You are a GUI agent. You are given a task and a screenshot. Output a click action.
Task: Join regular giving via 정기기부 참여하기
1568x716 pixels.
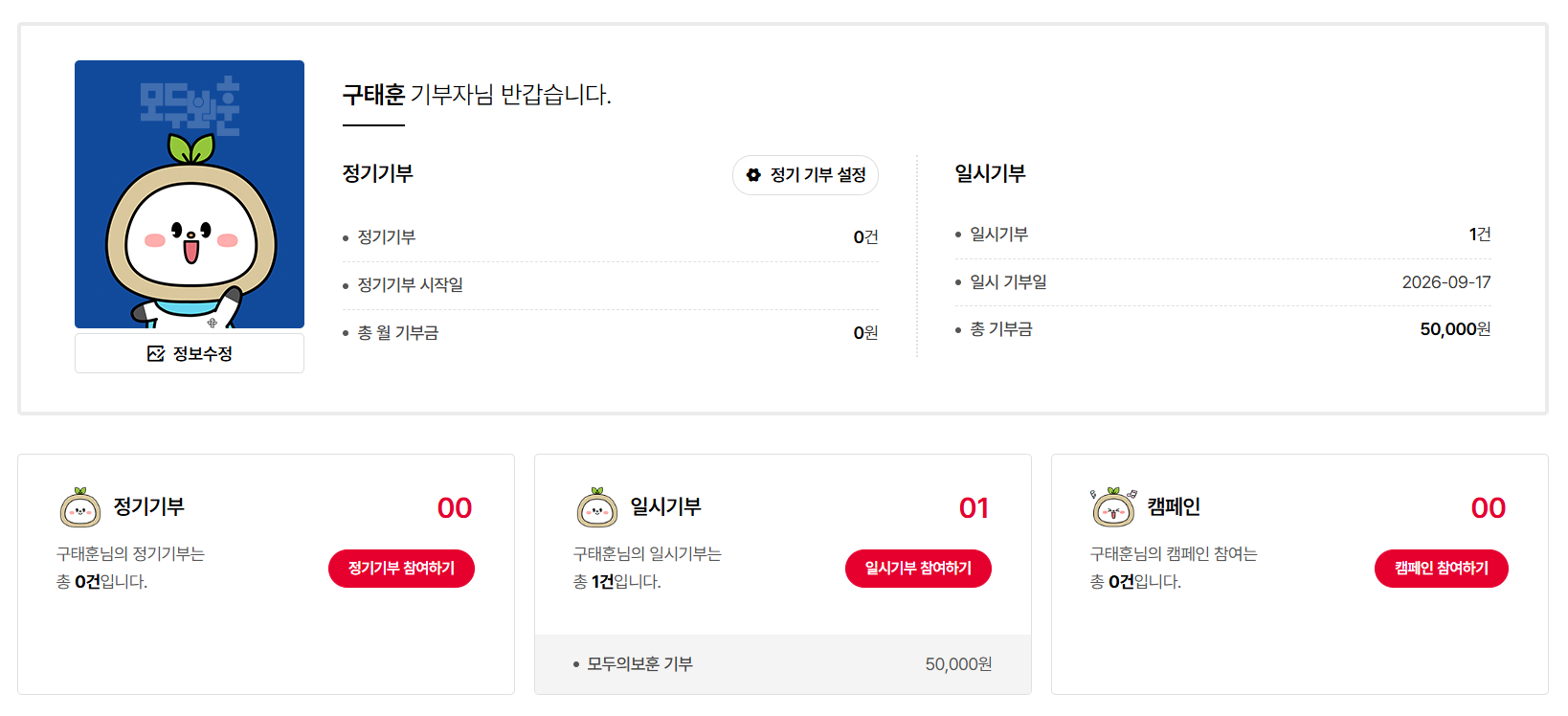(401, 569)
